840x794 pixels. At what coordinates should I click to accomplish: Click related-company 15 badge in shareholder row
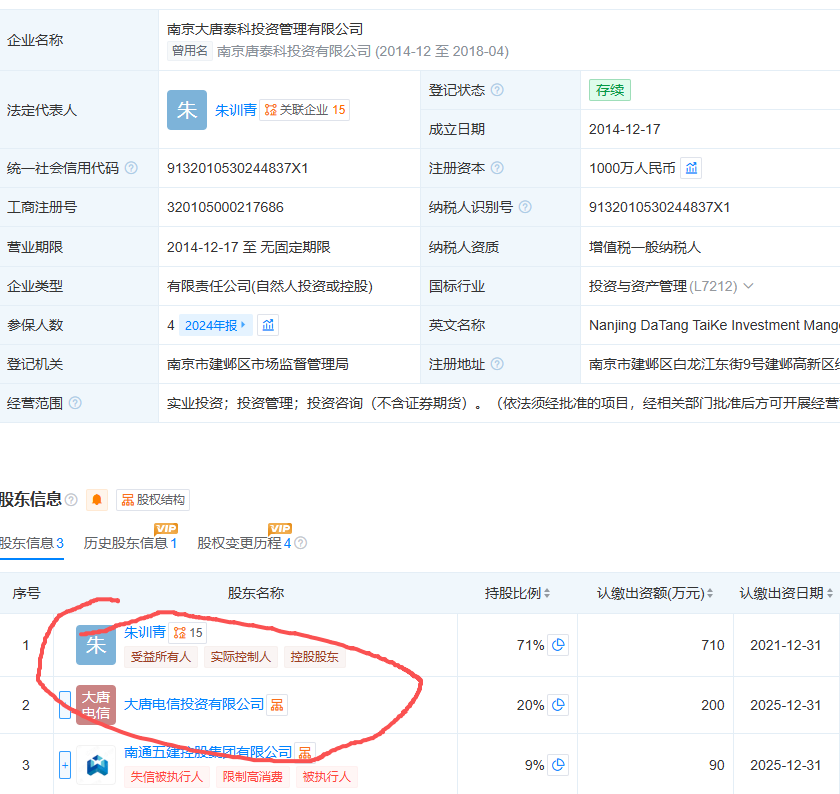coord(188,633)
